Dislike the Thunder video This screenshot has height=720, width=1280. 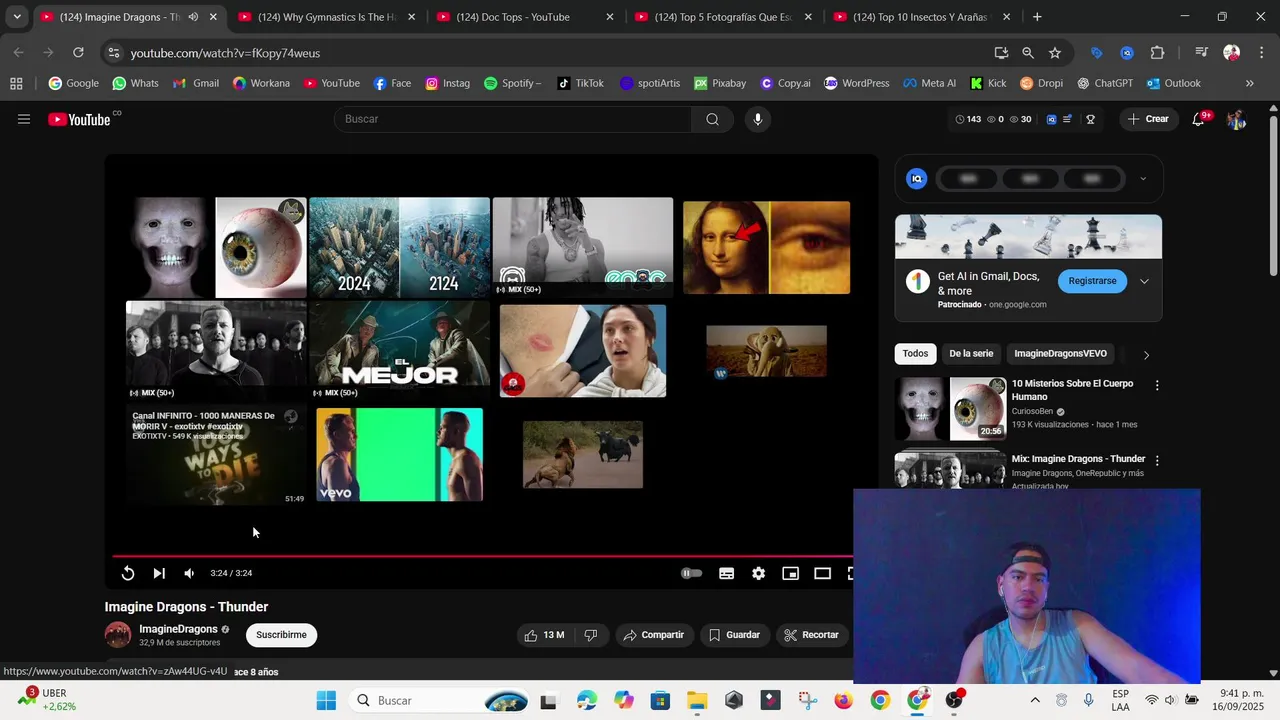(591, 635)
